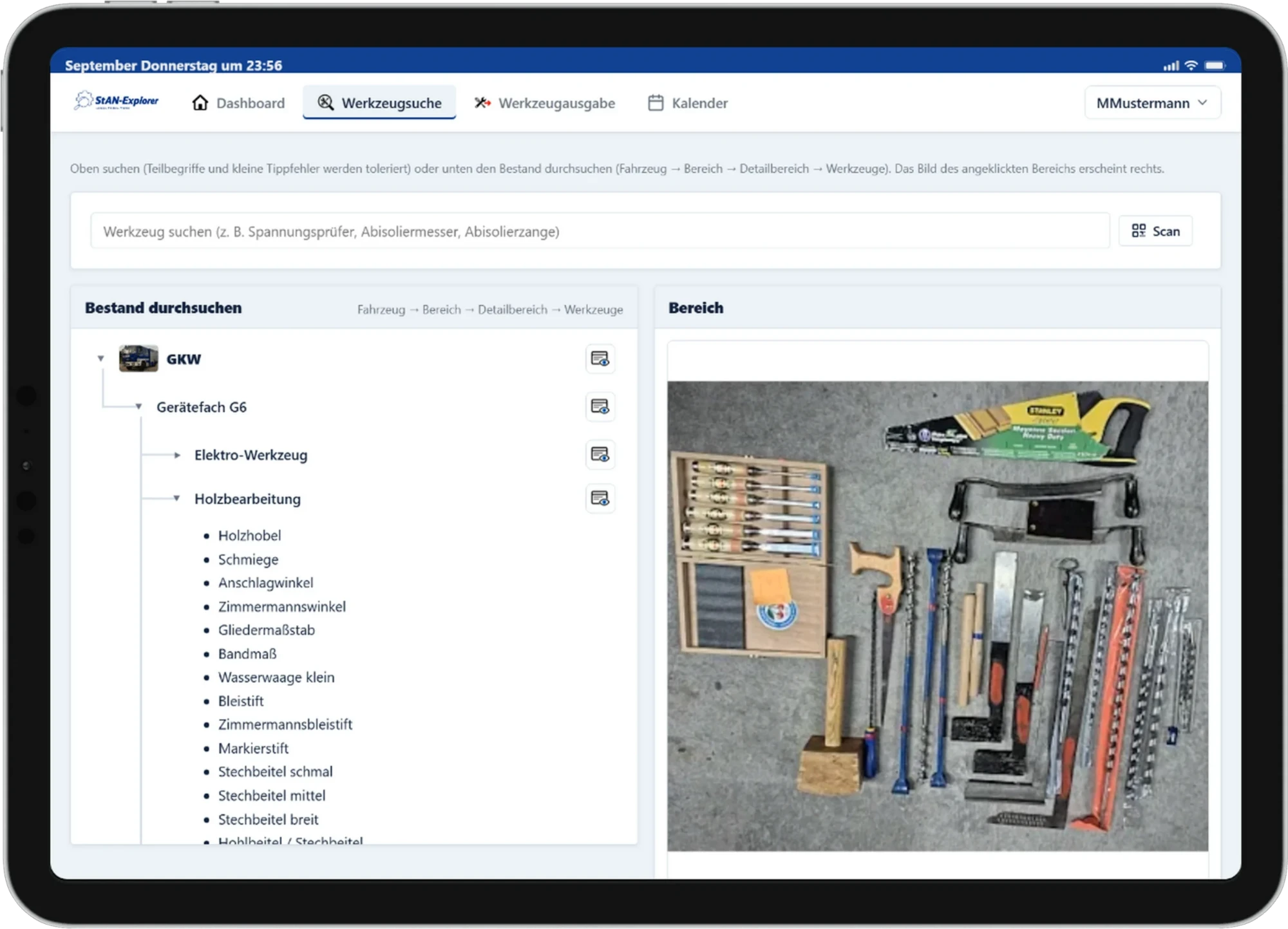This screenshot has height=929, width=1288.
Task: Click the Wi-Fi status icon
Action: pyautogui.click(x=1191, y=66)
